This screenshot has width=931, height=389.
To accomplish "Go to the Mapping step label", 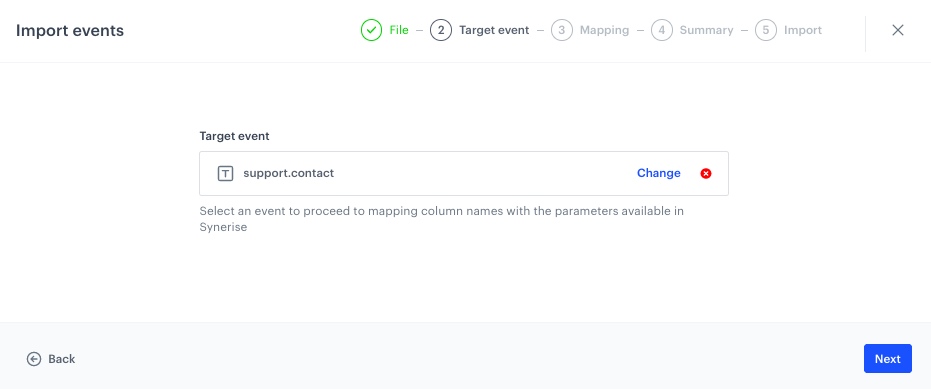I will click(604, 30).
